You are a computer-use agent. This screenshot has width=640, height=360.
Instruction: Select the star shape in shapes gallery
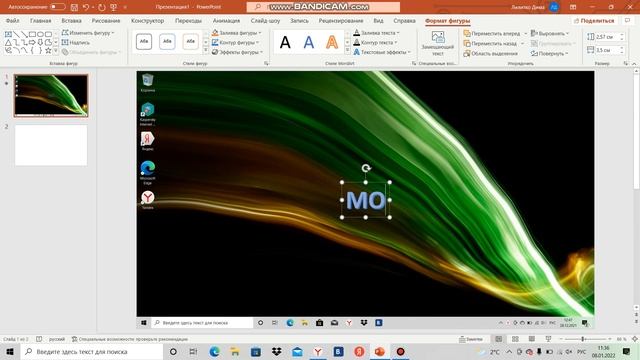coord(48,51)
